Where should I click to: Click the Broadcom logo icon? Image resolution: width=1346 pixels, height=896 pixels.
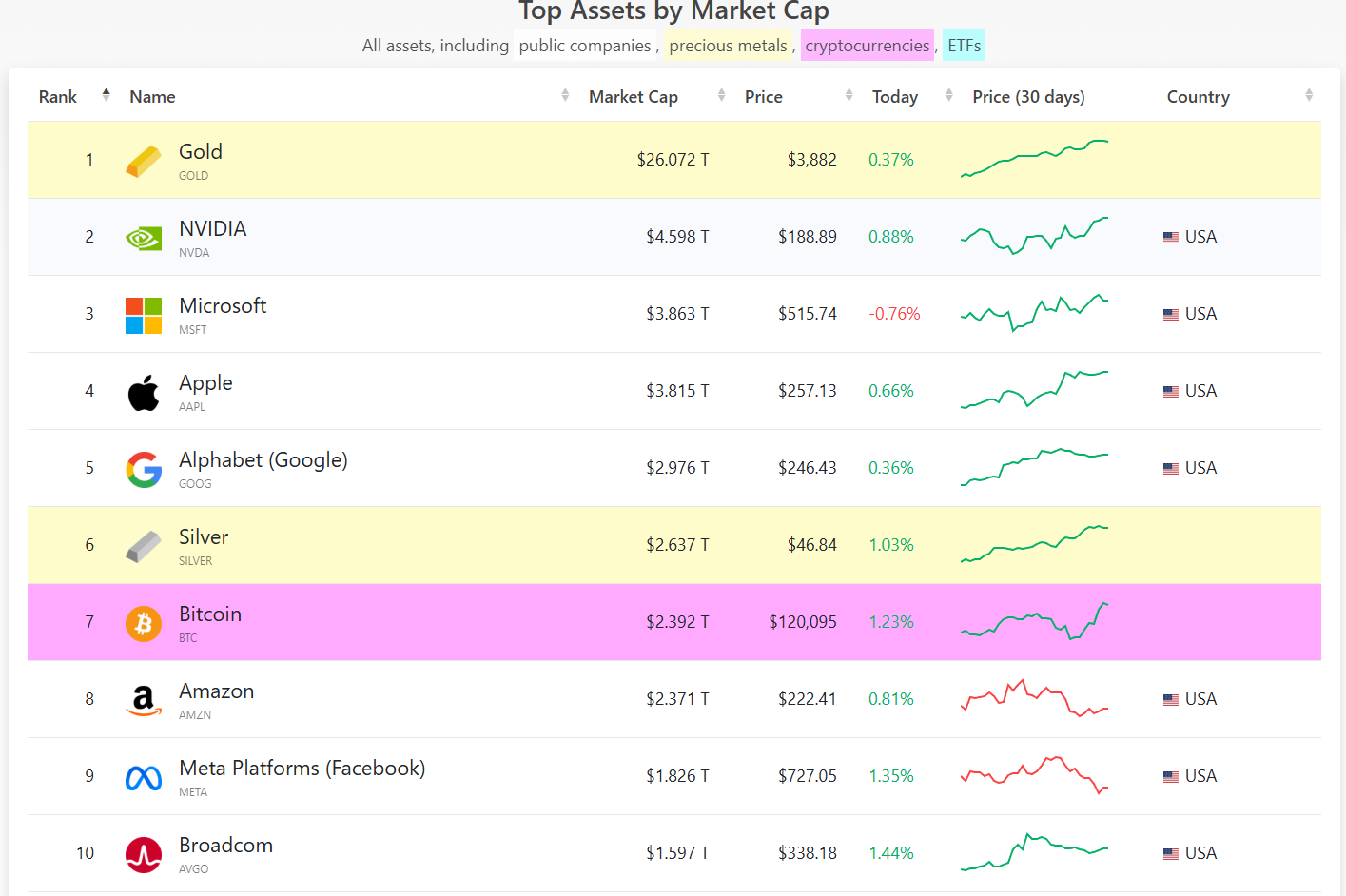[x=144, y=854]
